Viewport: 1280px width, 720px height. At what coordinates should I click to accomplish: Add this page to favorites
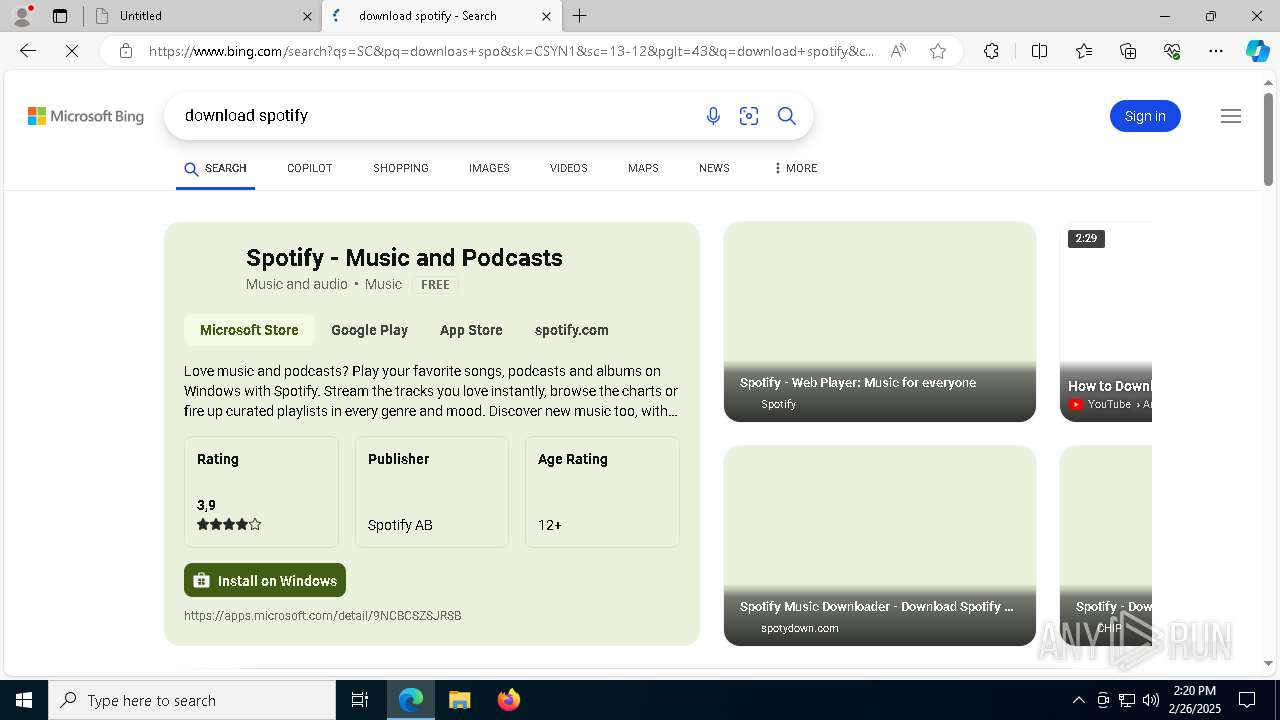(938, 51)
